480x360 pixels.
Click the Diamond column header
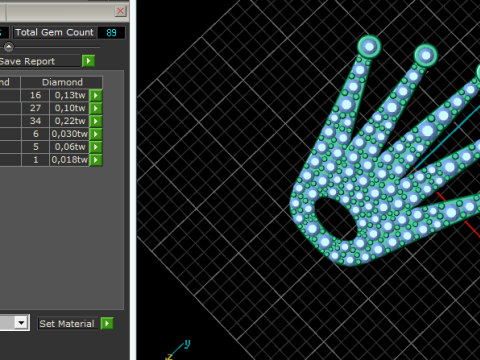coord(62,82)
